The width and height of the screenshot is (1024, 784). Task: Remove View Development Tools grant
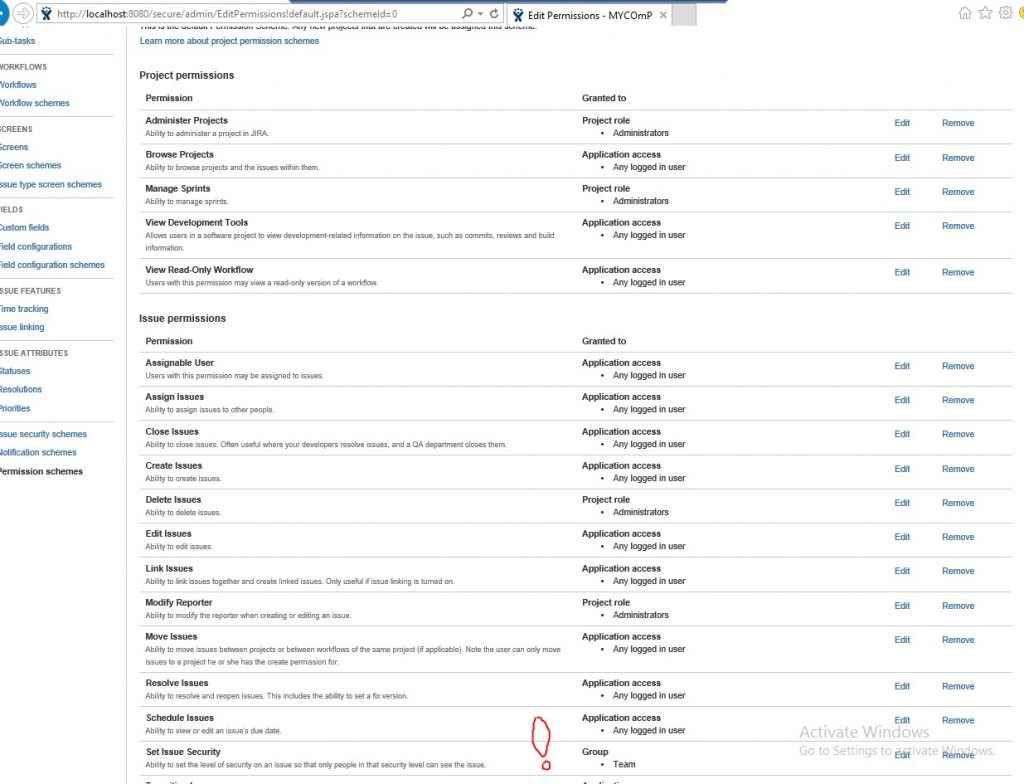(x=958, y=225)
